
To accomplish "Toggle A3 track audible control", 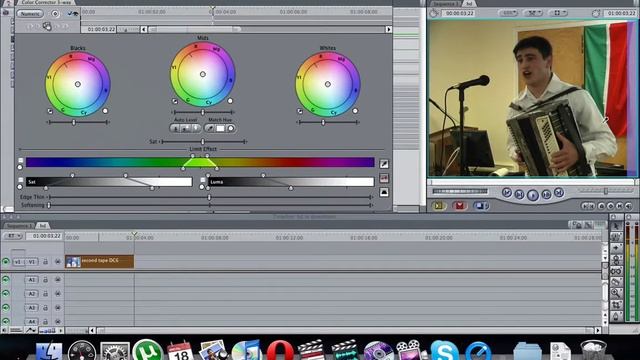I will [x=6, y=307].
